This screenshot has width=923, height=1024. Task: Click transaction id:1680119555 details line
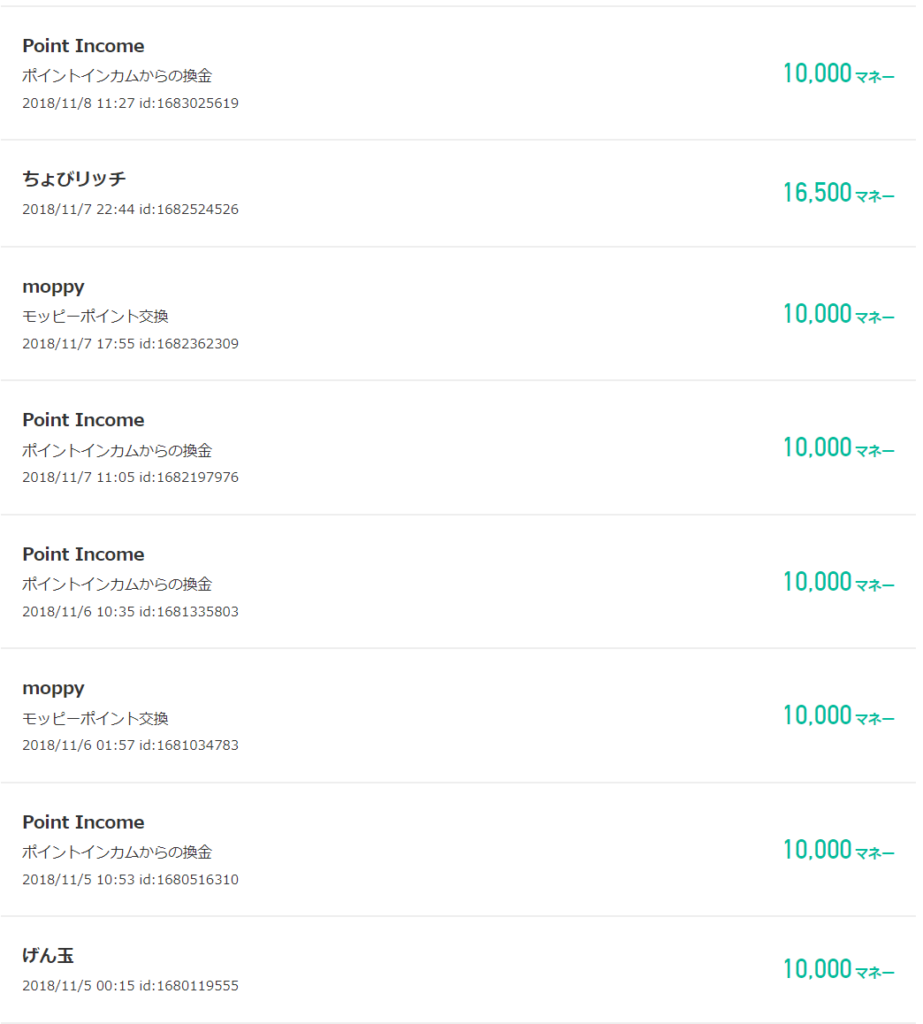pyautogui.click(x=130, y=986)
